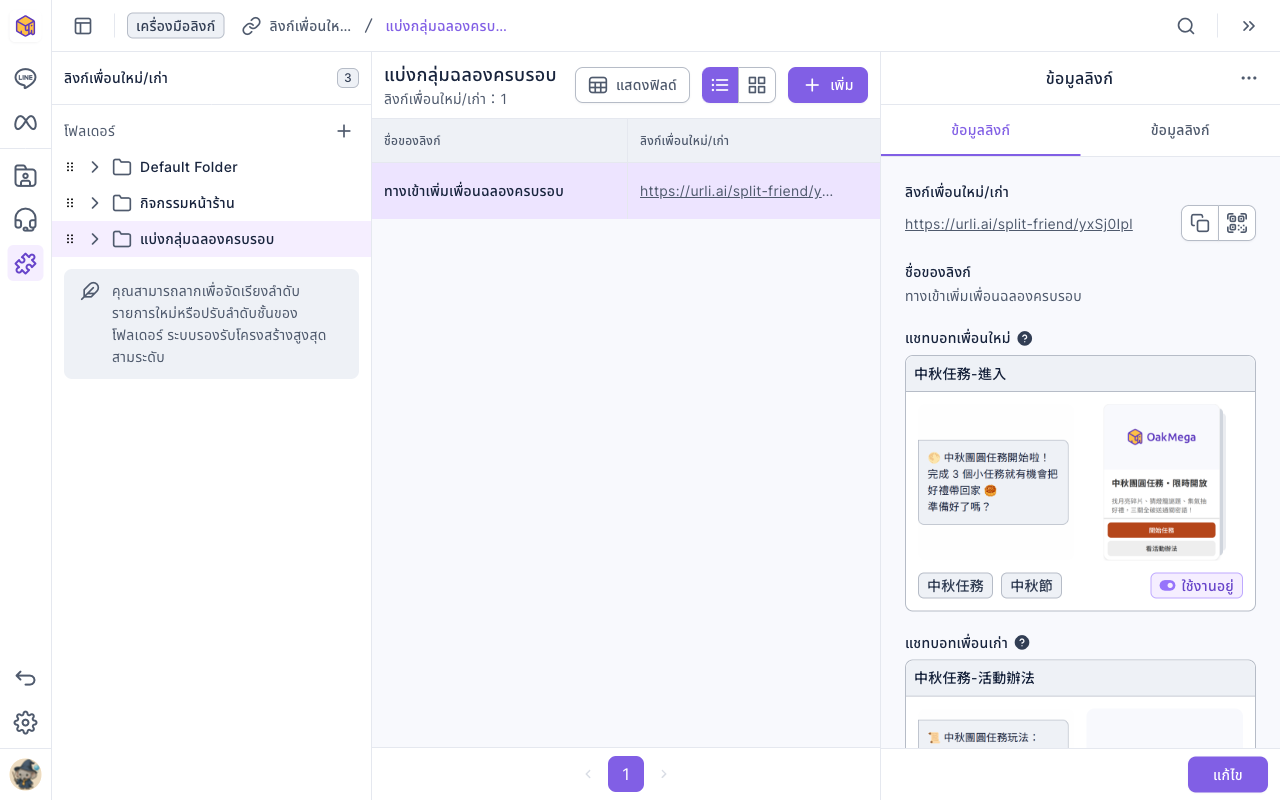Open the Meta icon in sidebar
The height and width of the screenshot is (800, 1280).
25,122
